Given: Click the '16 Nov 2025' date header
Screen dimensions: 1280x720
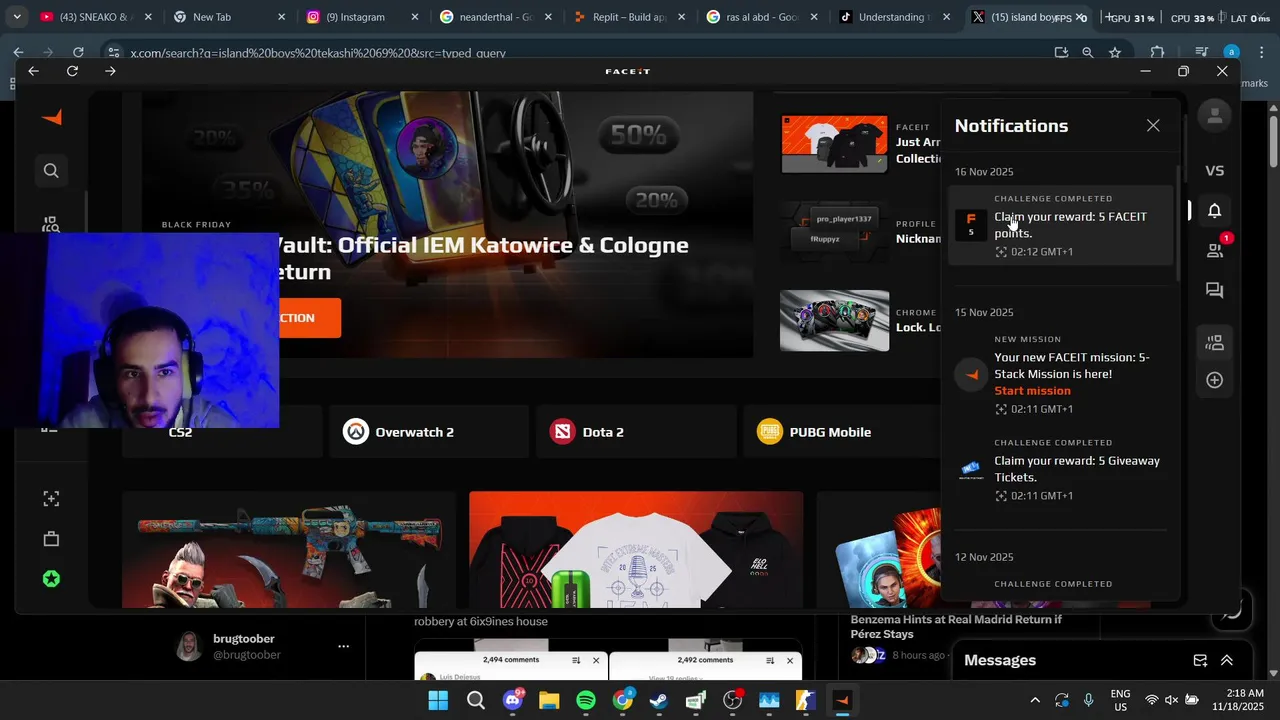Looking at the screenshot, I should click(984, 172).
